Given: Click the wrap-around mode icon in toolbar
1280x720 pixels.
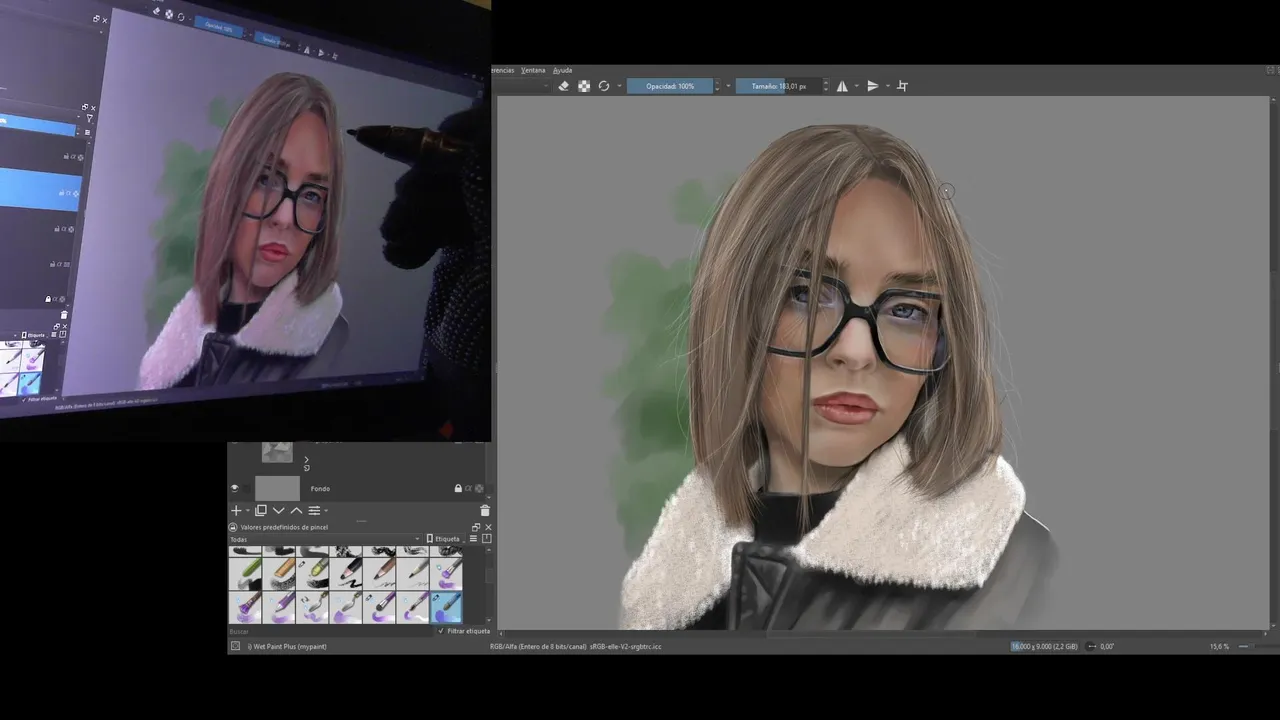Looking at the screenshot, I should tap(902, 86).
